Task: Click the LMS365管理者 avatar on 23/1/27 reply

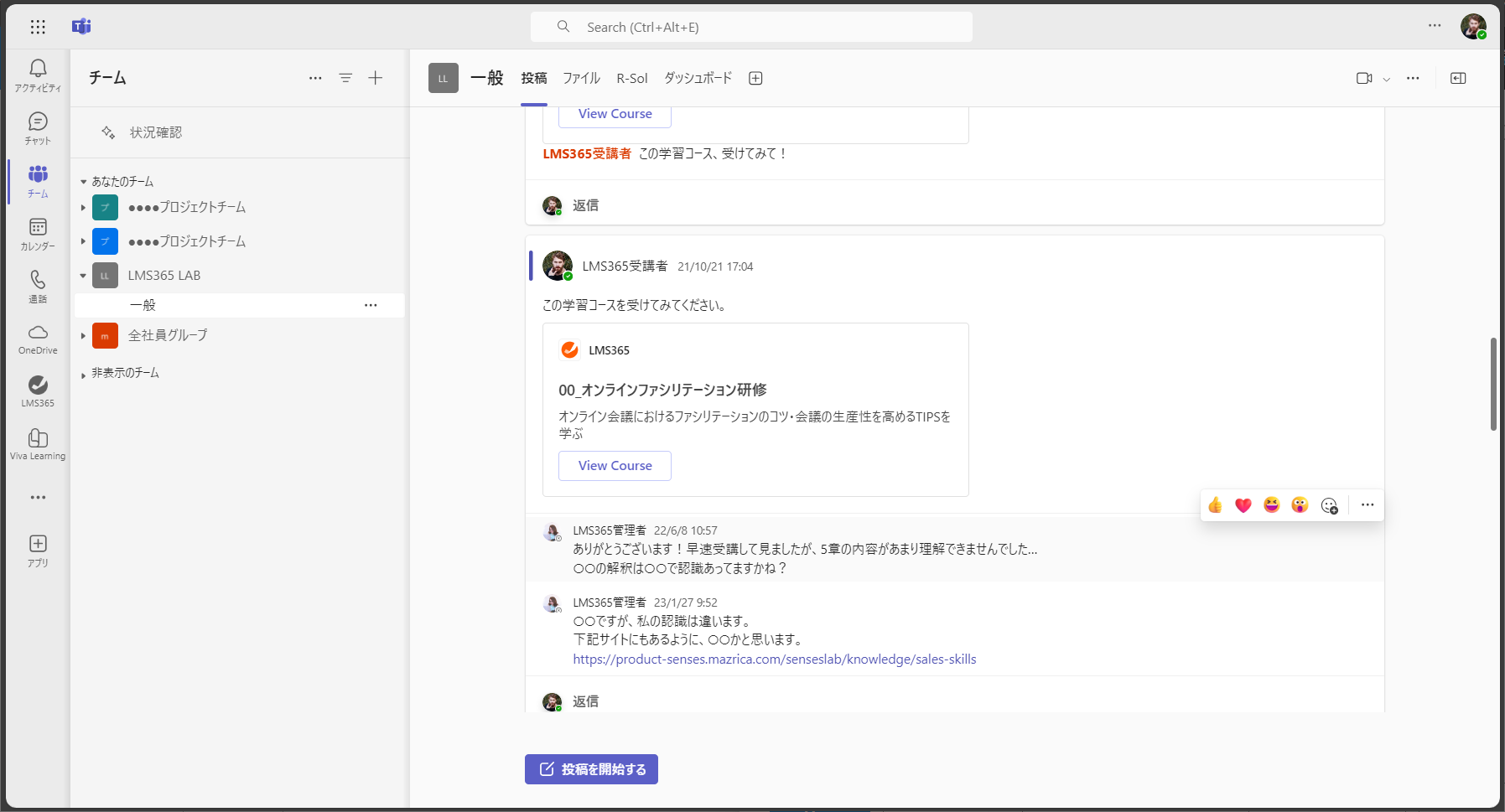Action: (552, 604)
